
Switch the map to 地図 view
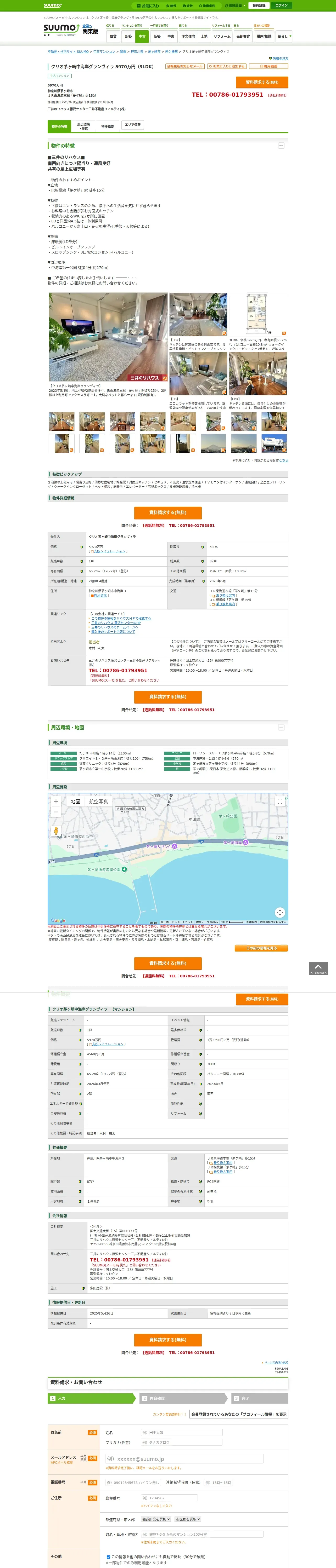(76, 802)
